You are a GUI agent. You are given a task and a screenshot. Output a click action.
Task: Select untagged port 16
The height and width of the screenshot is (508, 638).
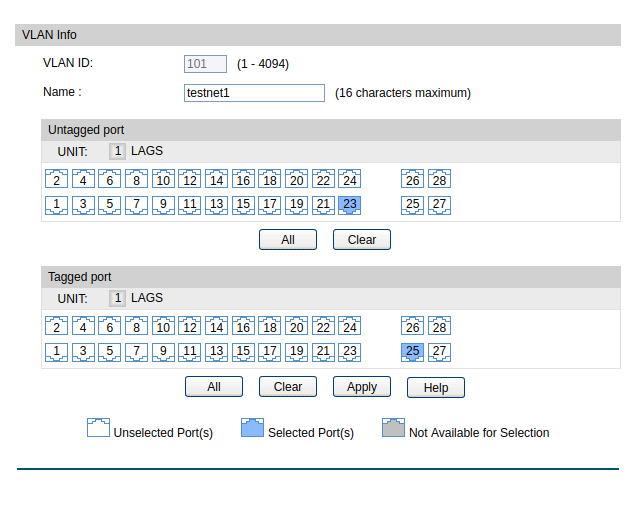(243, 179)
